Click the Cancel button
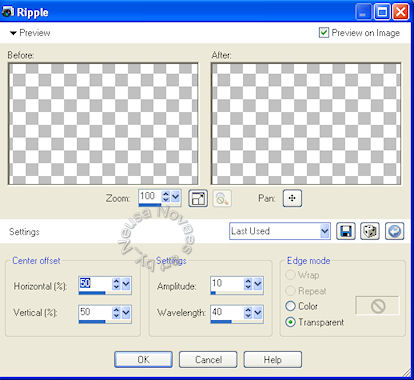 point(208,359)
